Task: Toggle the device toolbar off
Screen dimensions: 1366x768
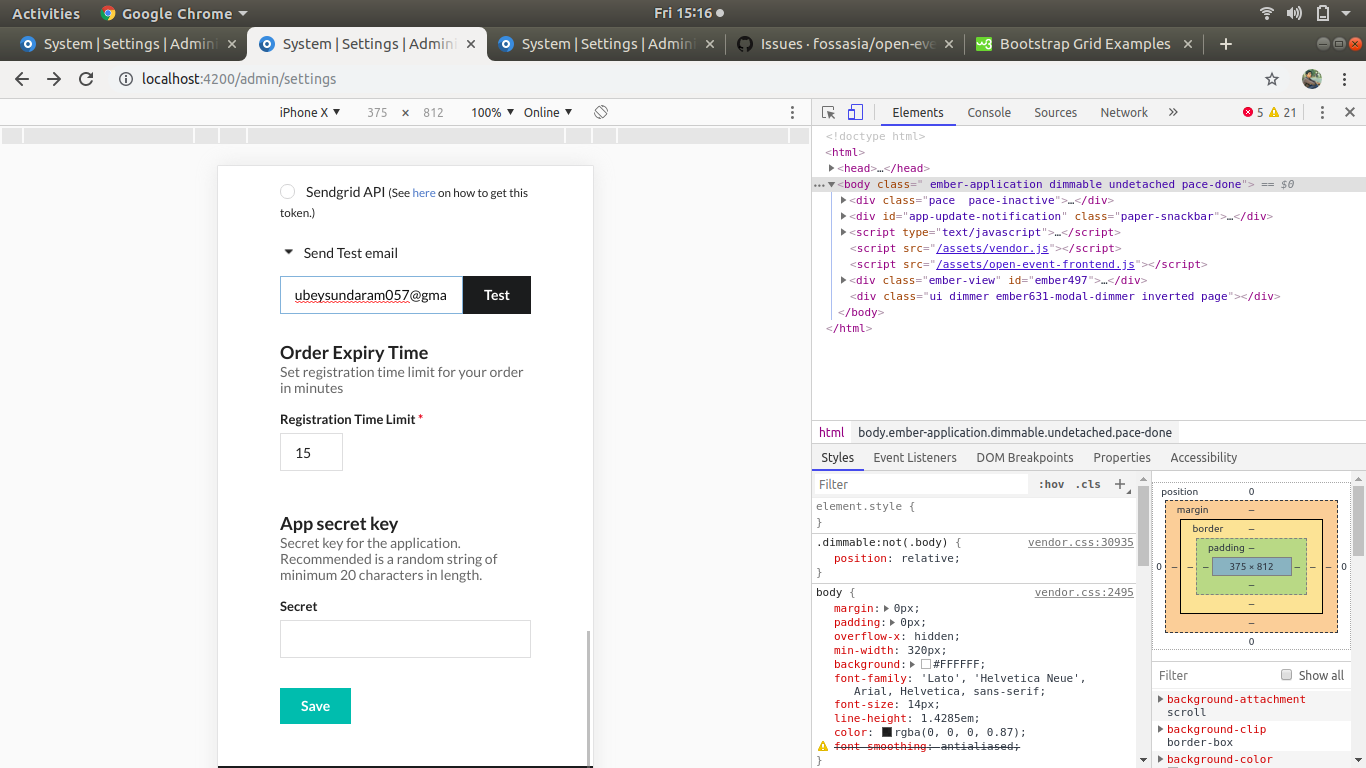Action: click(x=853, y=112)
